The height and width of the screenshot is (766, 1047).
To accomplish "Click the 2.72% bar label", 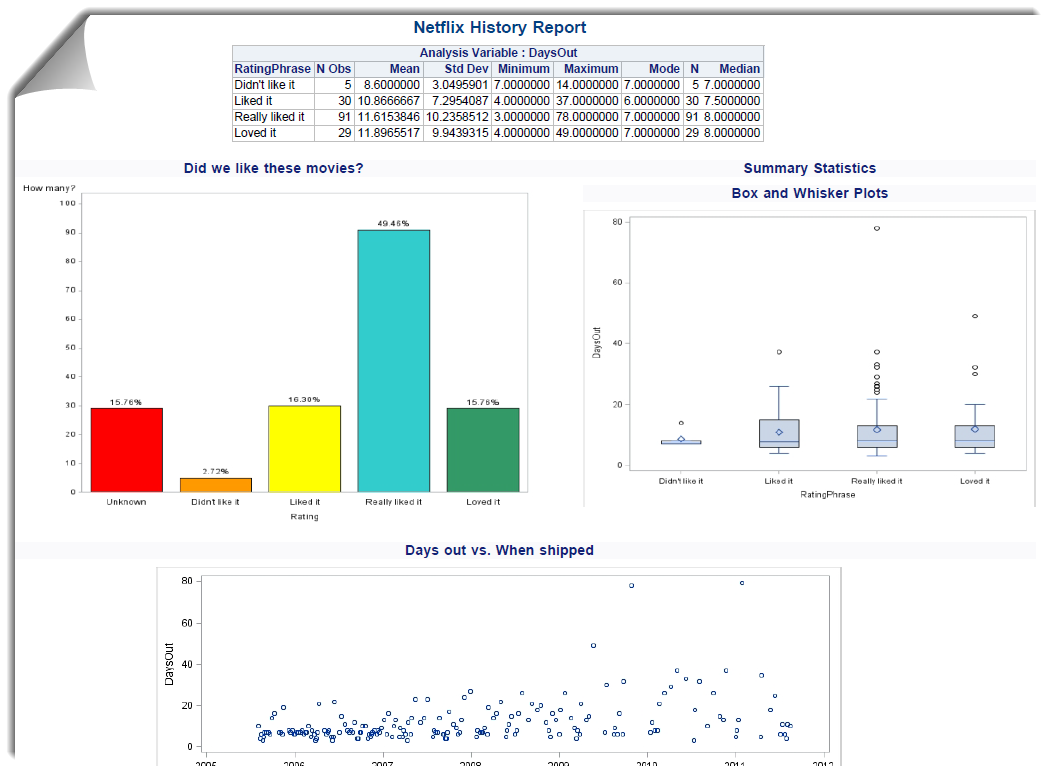I will [x=216, y=471].
